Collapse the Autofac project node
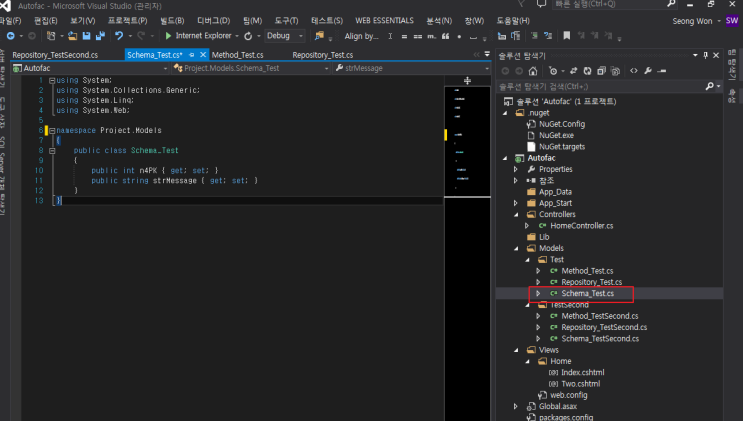Viewport: 743px width, 421px height. 505,158
